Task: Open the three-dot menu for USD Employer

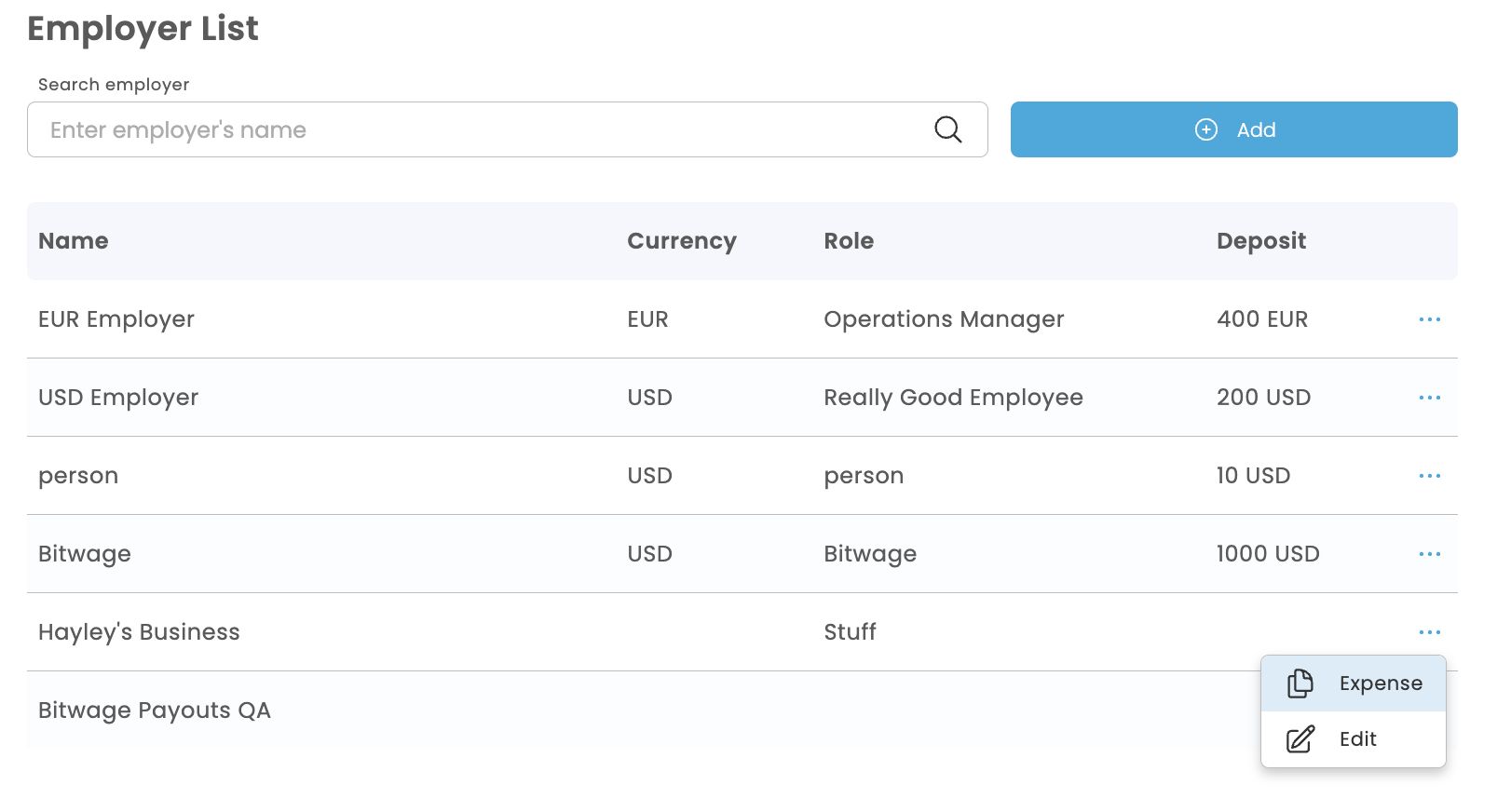Action: [x=1429, y=398]
